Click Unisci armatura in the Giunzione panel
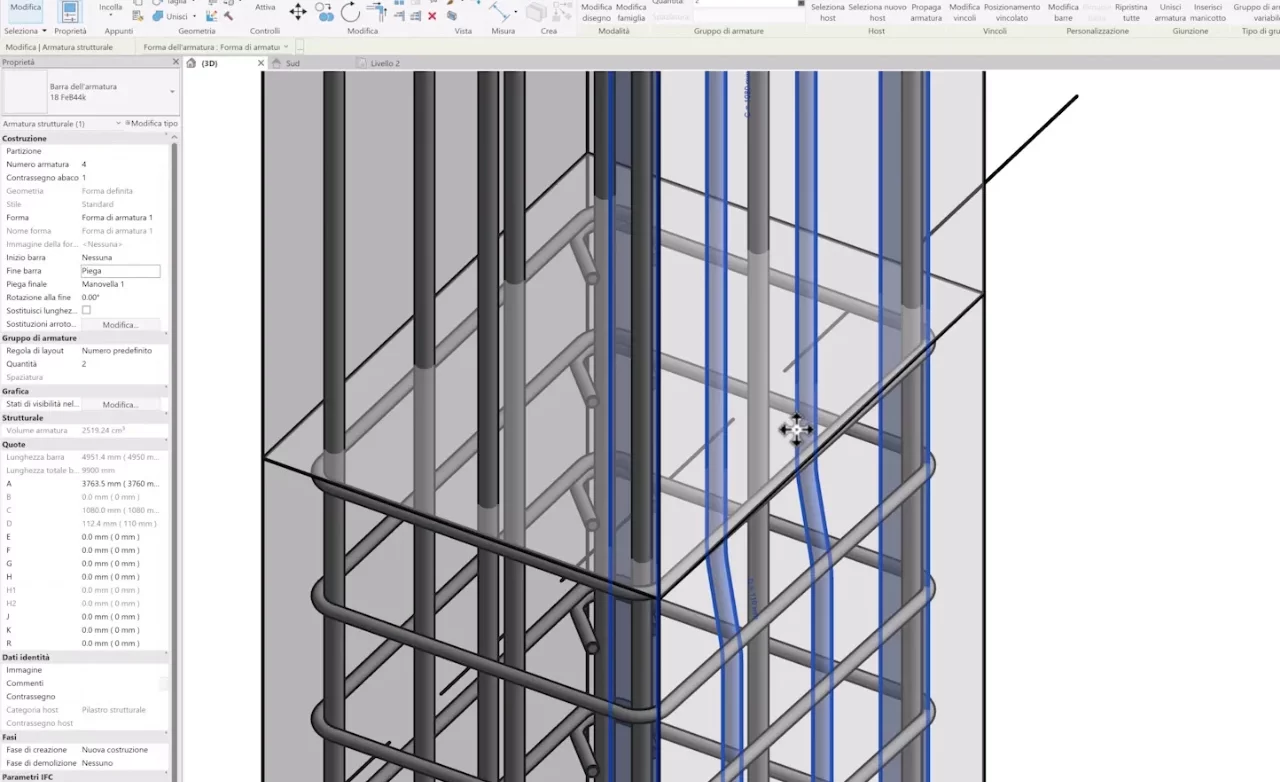1280x782 pixels. point(1170,12)
